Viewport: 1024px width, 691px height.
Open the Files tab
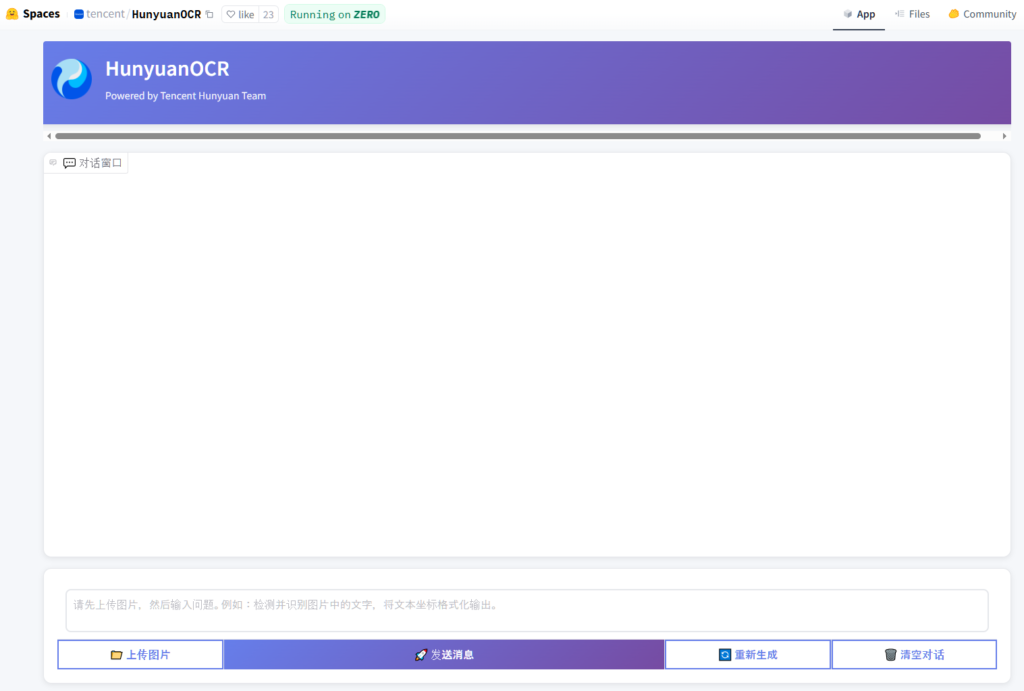[x=912, y=14]
